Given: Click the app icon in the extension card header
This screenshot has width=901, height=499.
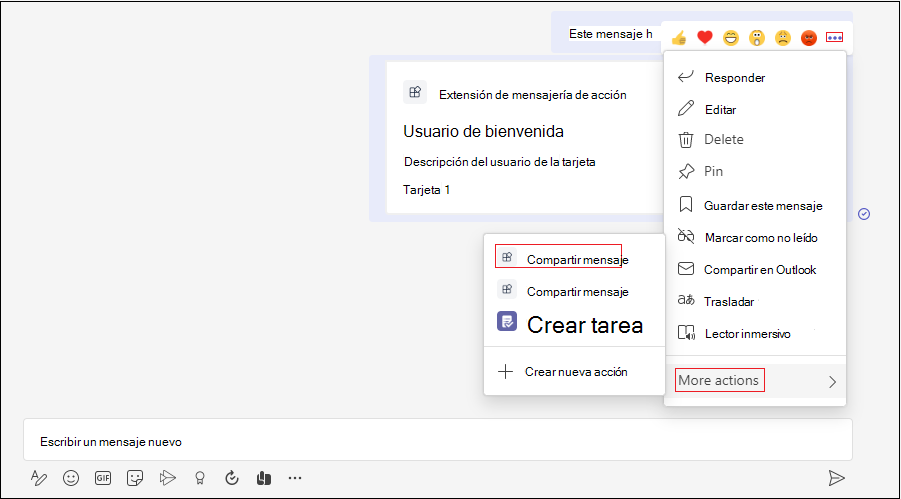Looking at the screenshot, I should point(415,92).
